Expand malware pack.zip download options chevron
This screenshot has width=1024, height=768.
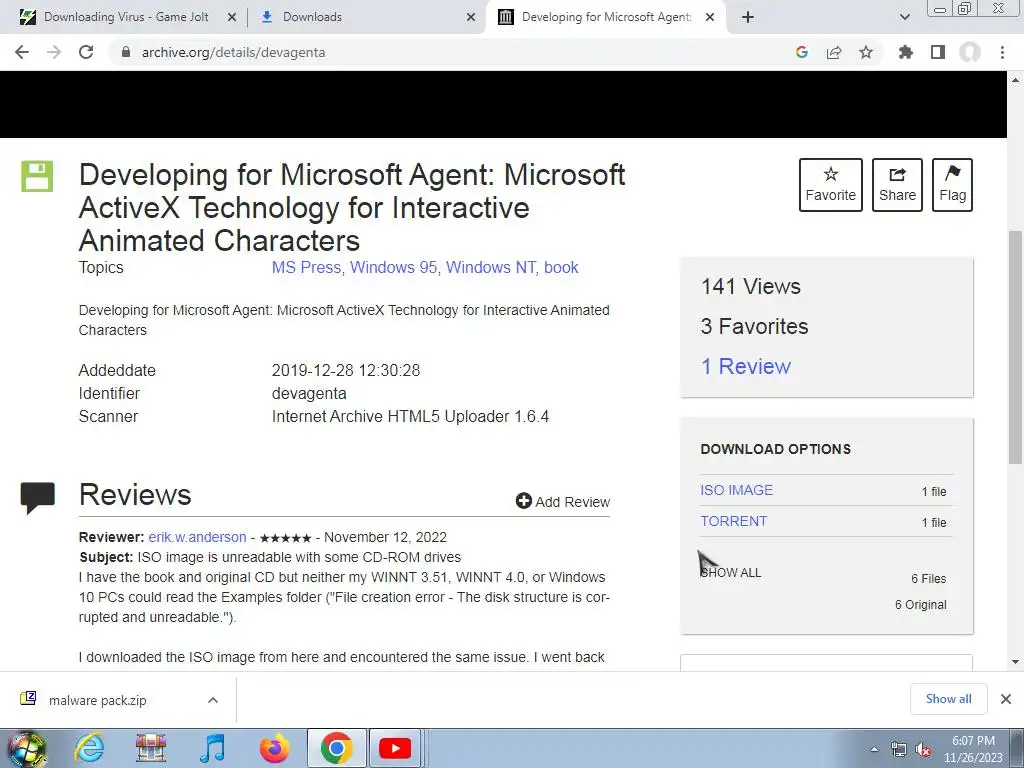click(x=213, y=700)
